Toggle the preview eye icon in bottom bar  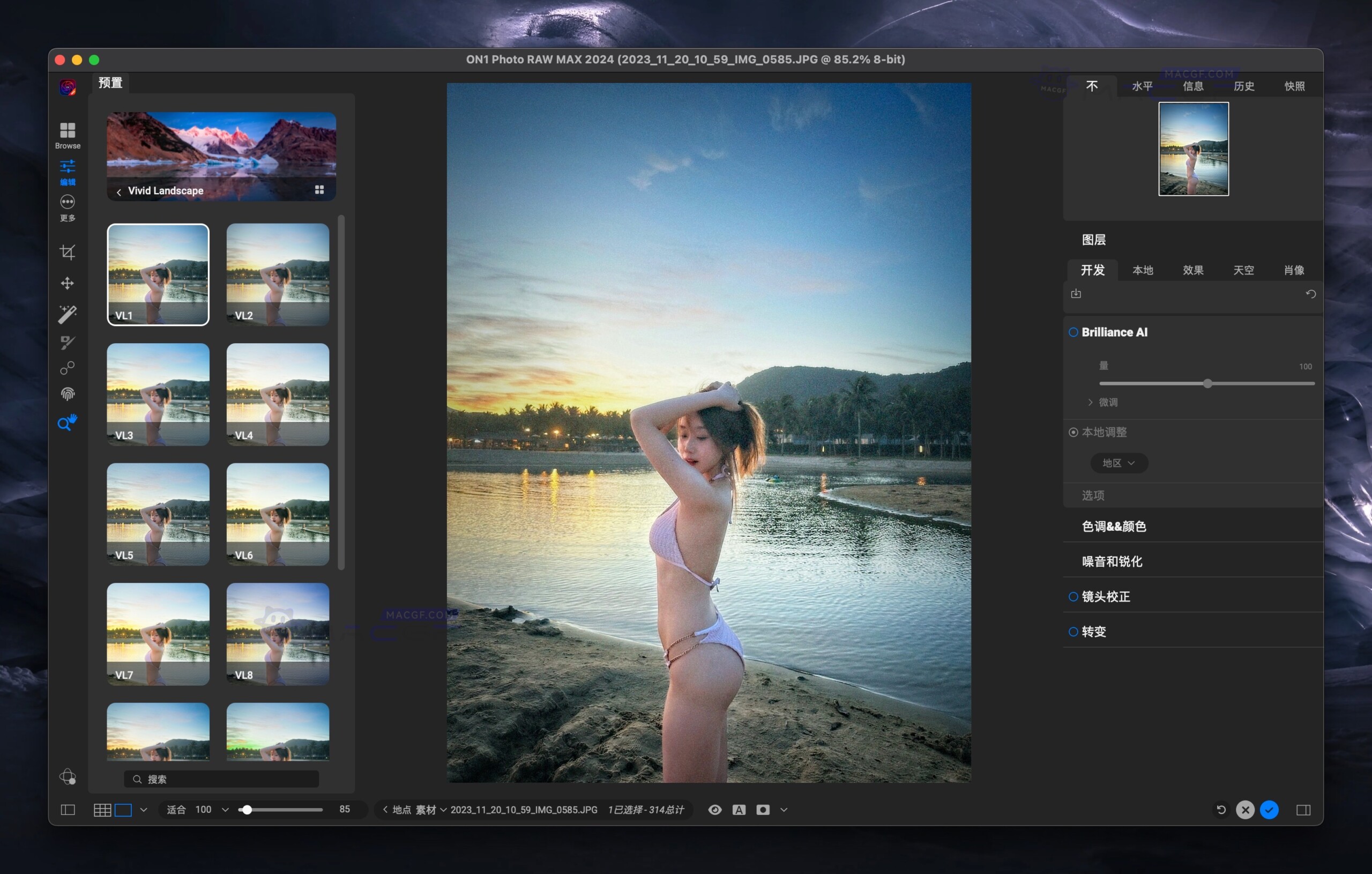[714, 810]
